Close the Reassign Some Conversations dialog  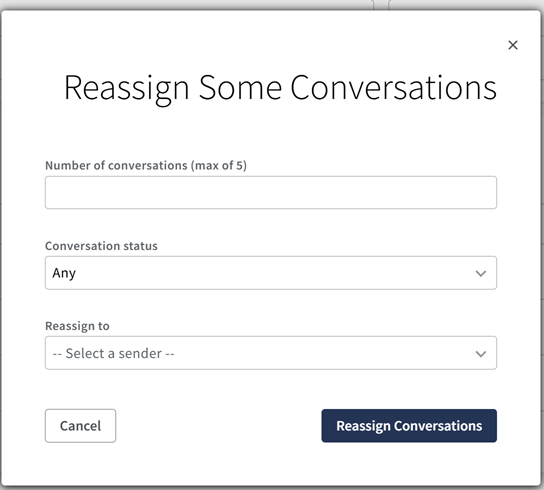click(x=513, y=45)
